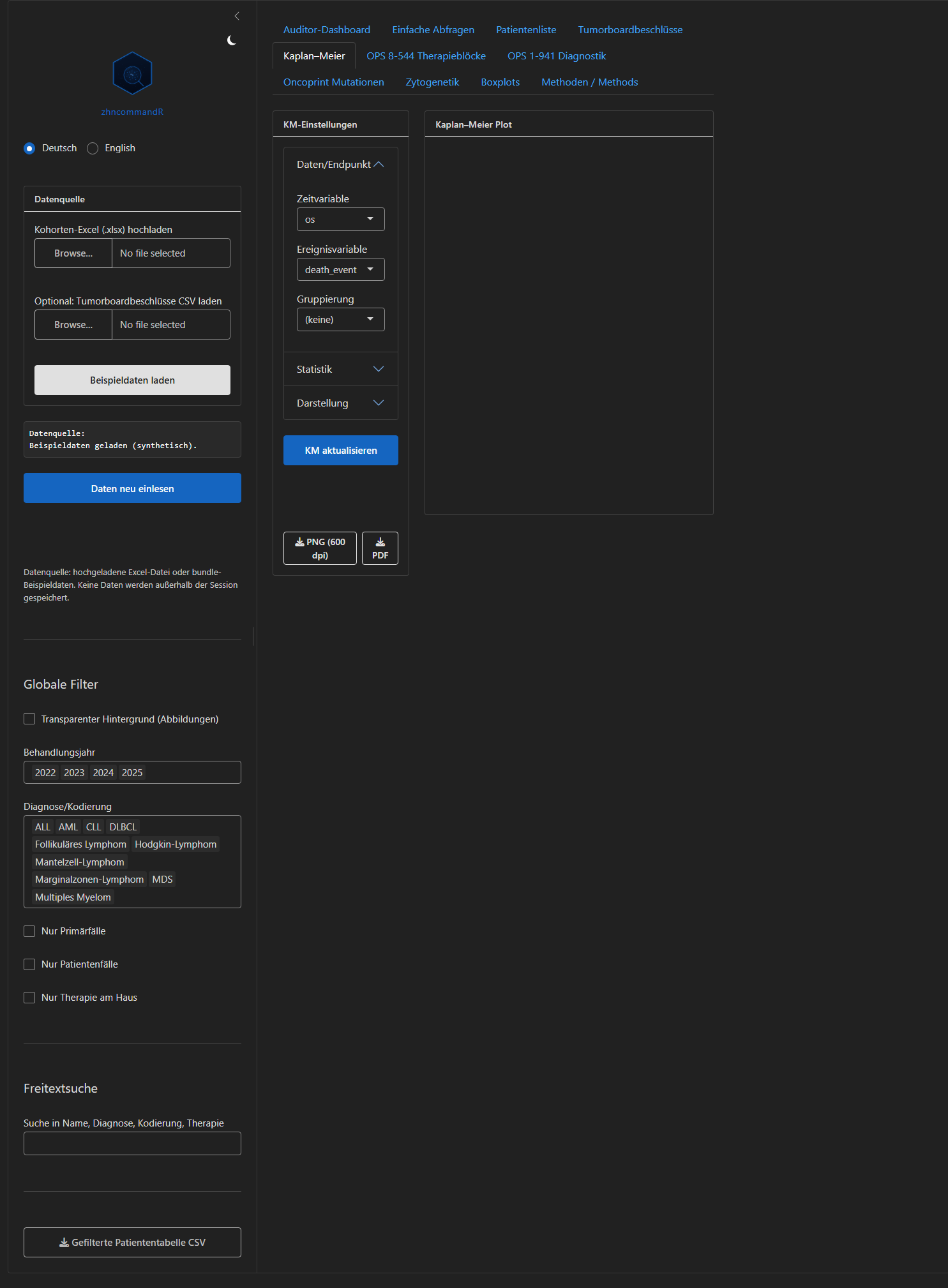Viewport: 948px width, 1288px height.
Task: Expand the Statistik section
Action: [x=340, y=369]
